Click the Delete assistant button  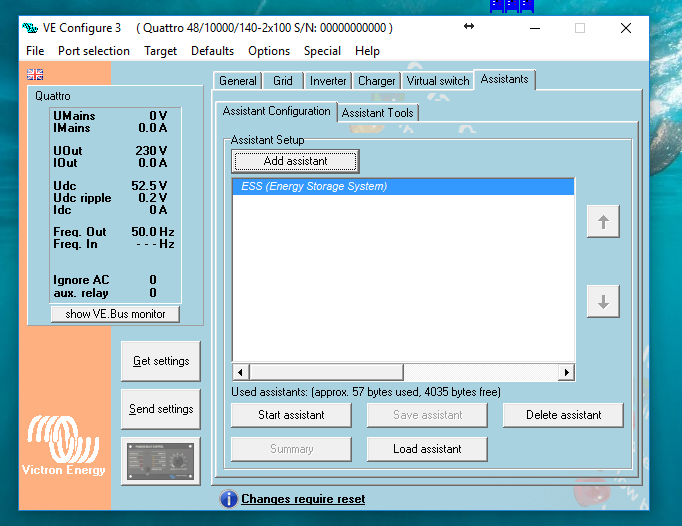[563, 415]
